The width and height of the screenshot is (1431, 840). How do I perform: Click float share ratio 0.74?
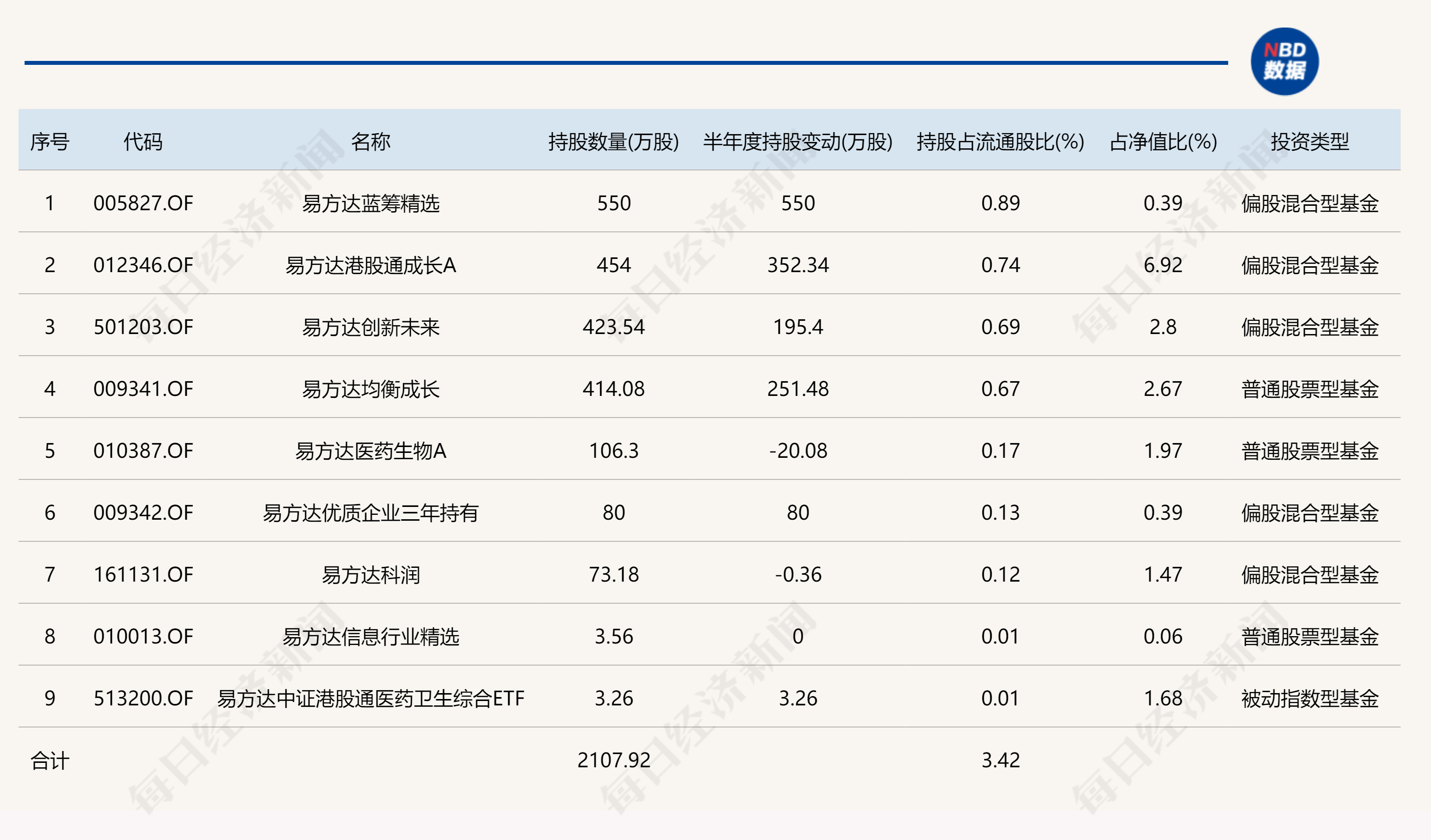click(x=1001, y=265)
